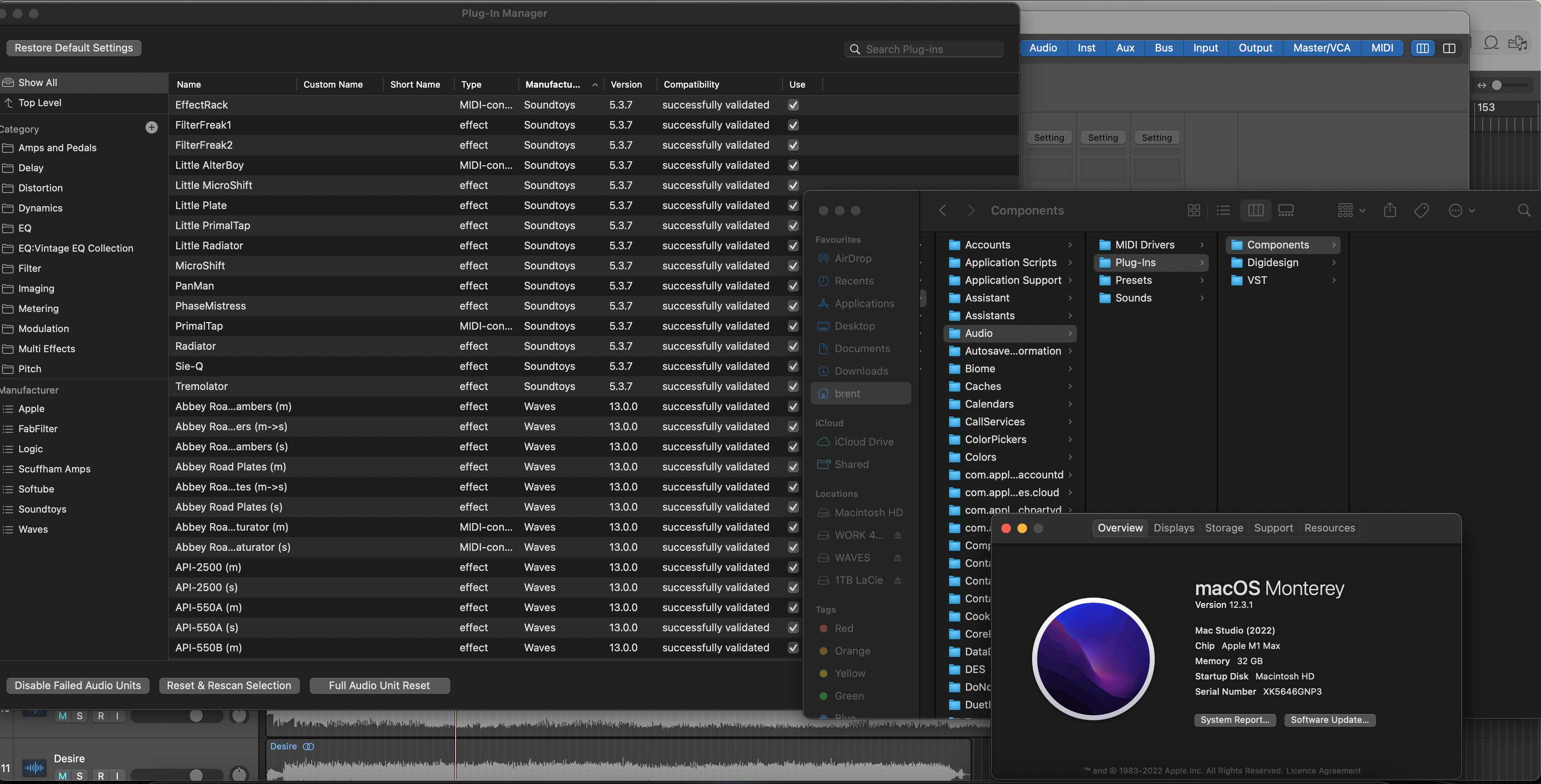Image resolution: width=1541 pixels, height=784 pixels.
Task: Click Full Audio Unit Reset button
Action: (379, 685)
